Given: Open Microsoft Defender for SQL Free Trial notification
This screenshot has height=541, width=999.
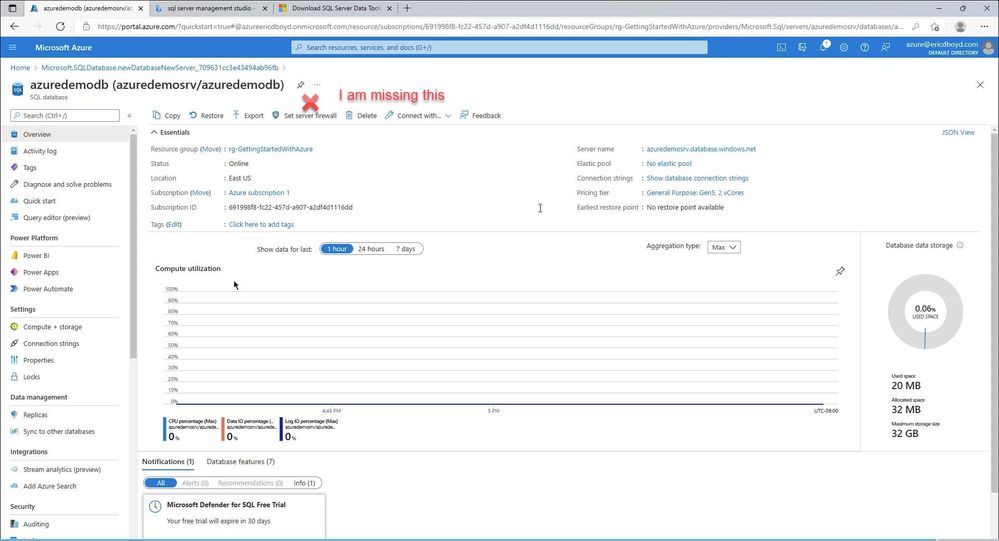Looking at the screenshot, I should (x=234, y=515).
